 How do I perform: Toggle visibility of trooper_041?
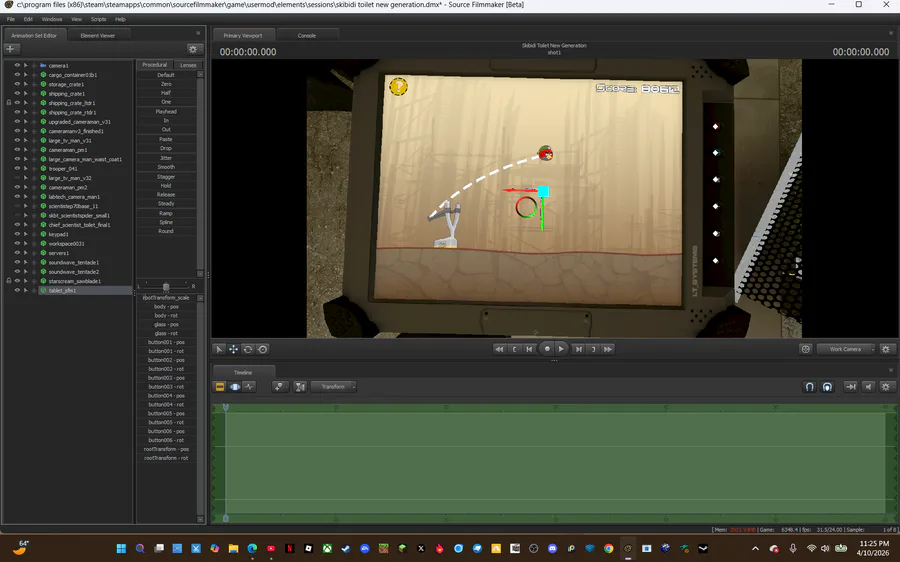[x=17, y=169]
